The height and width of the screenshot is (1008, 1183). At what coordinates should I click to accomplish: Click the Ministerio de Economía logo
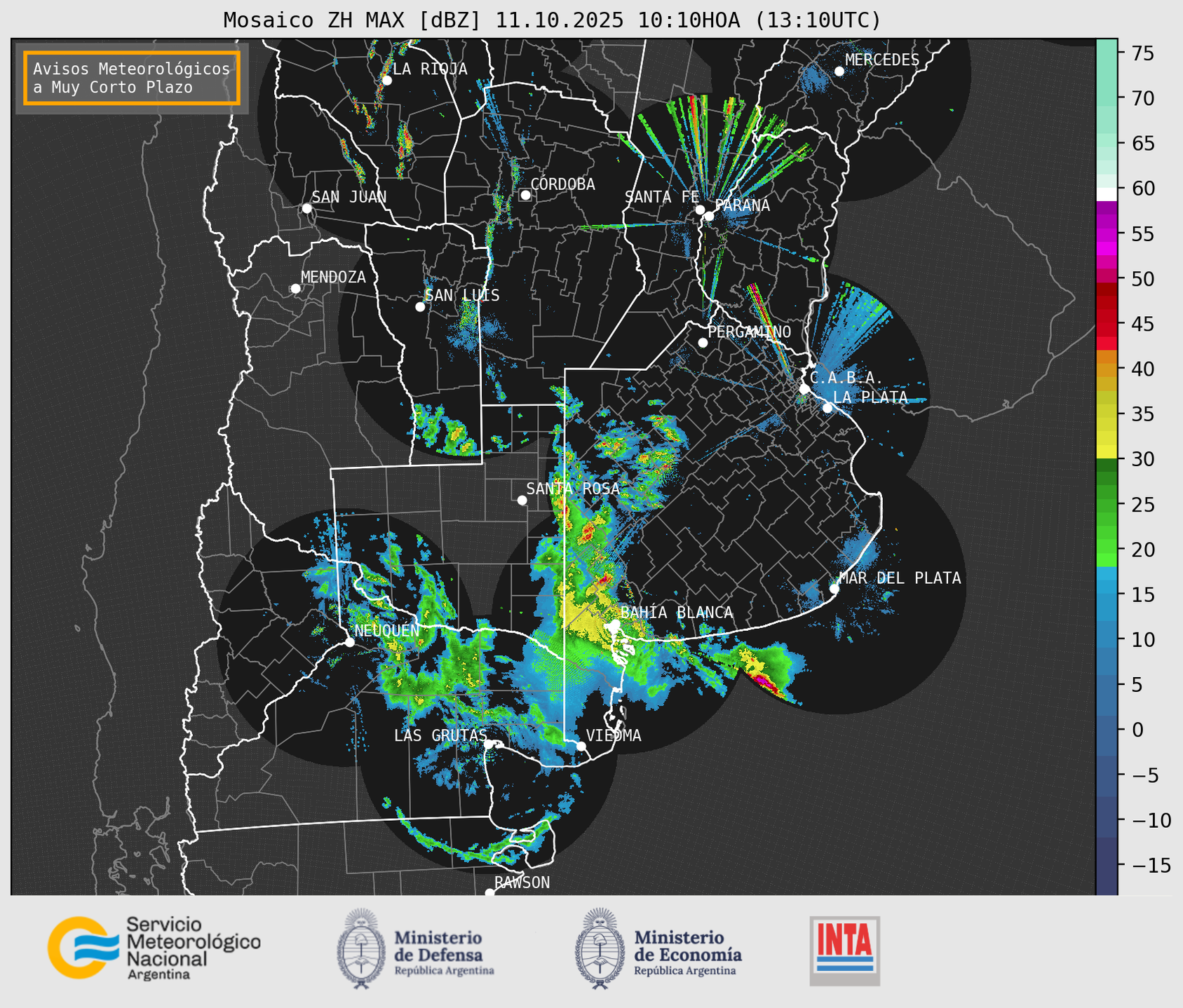(658, 948)
